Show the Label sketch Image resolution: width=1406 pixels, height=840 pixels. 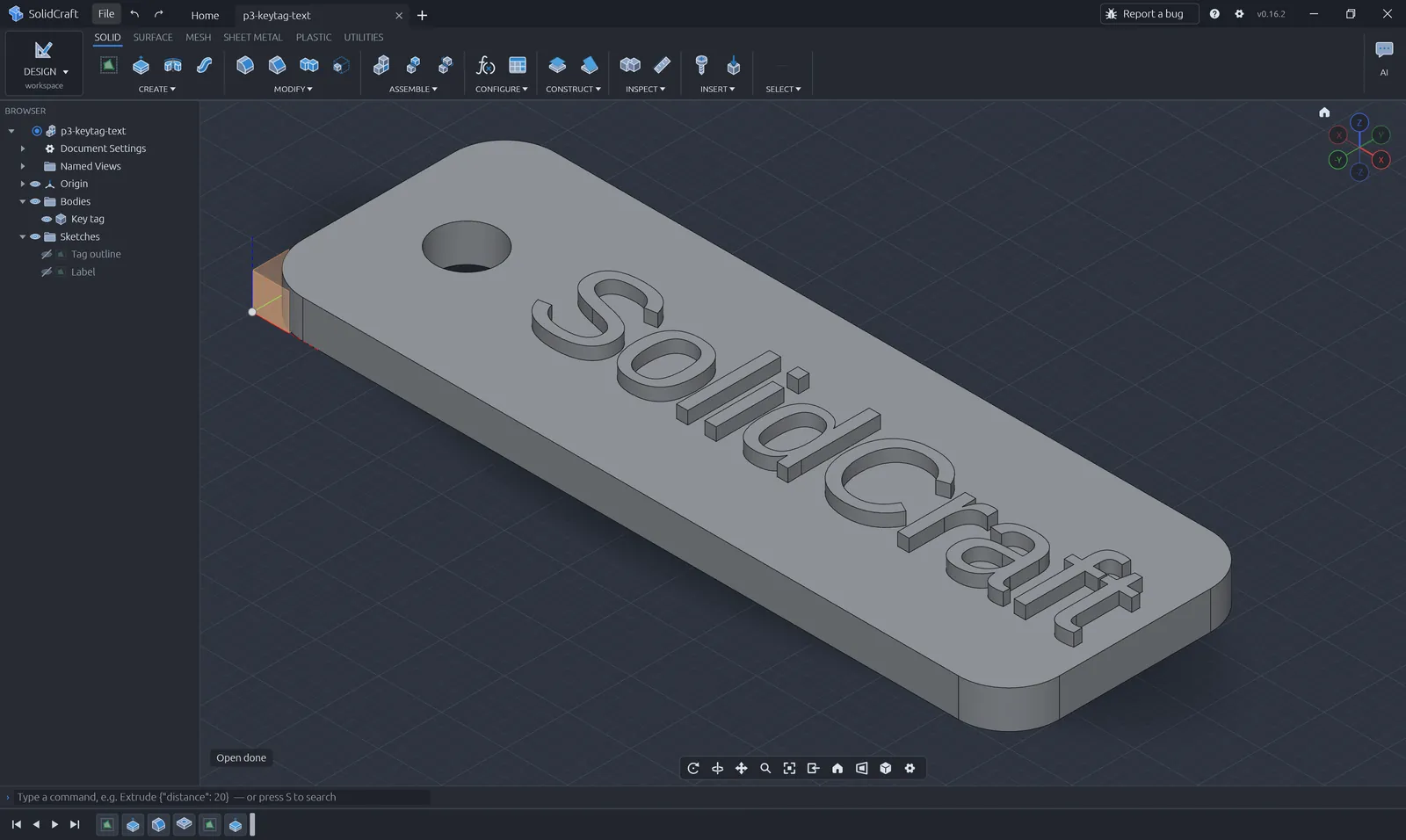pyautogui.click(x=47, y=272)
